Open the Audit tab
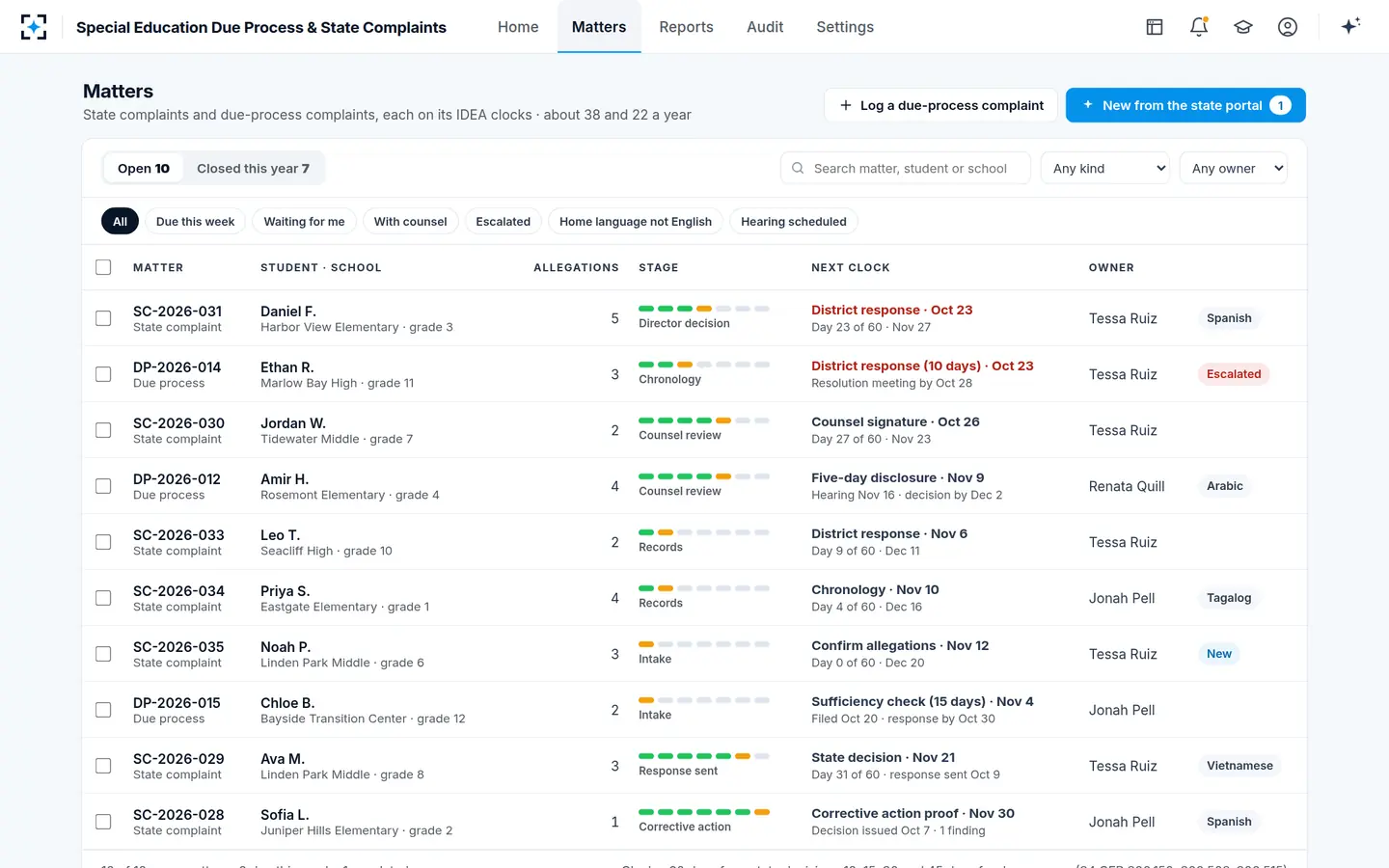The height and width of the screenshot is (868, 1389). 765,27
